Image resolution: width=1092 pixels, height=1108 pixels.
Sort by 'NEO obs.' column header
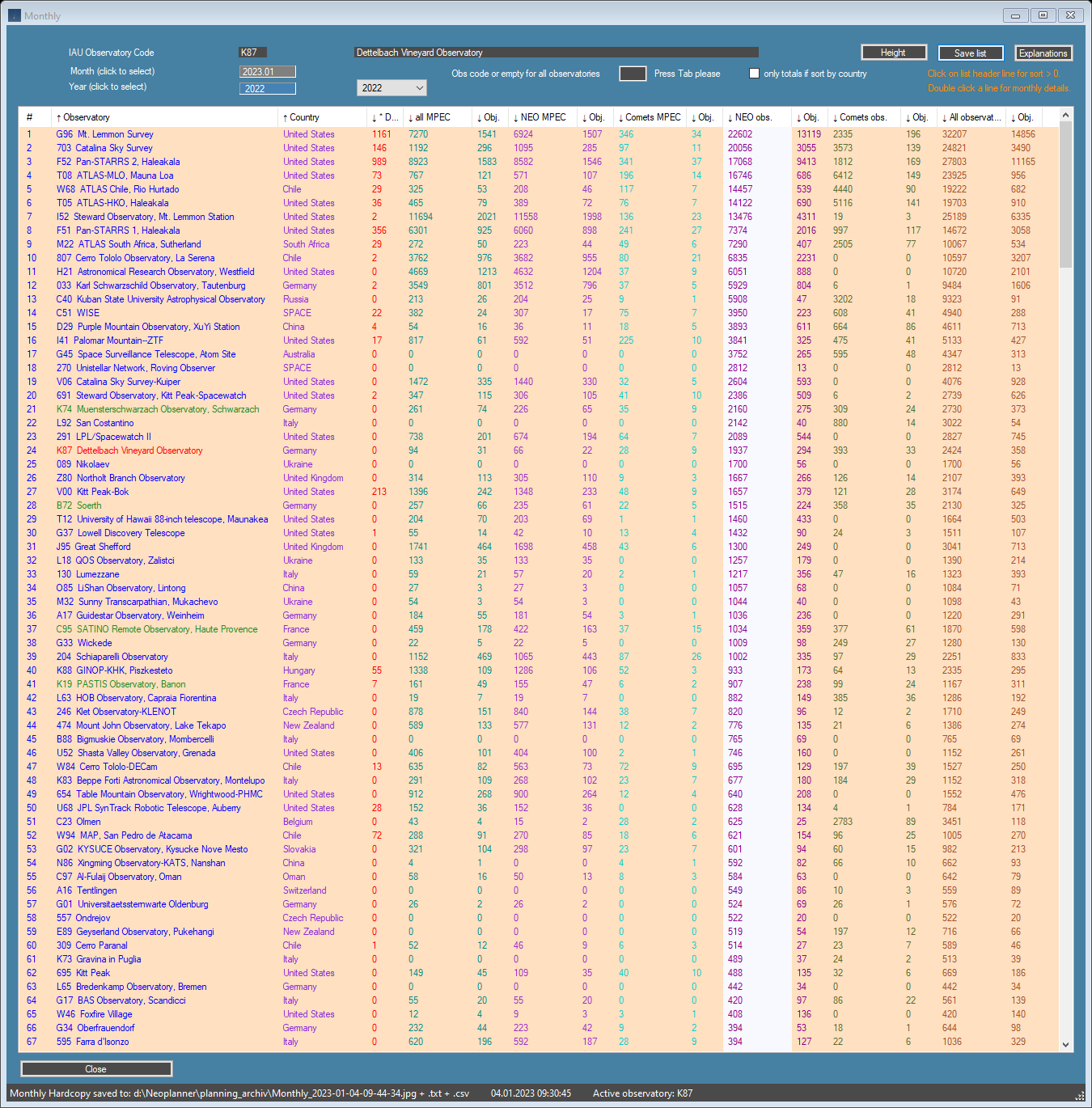tap(756, 117)
